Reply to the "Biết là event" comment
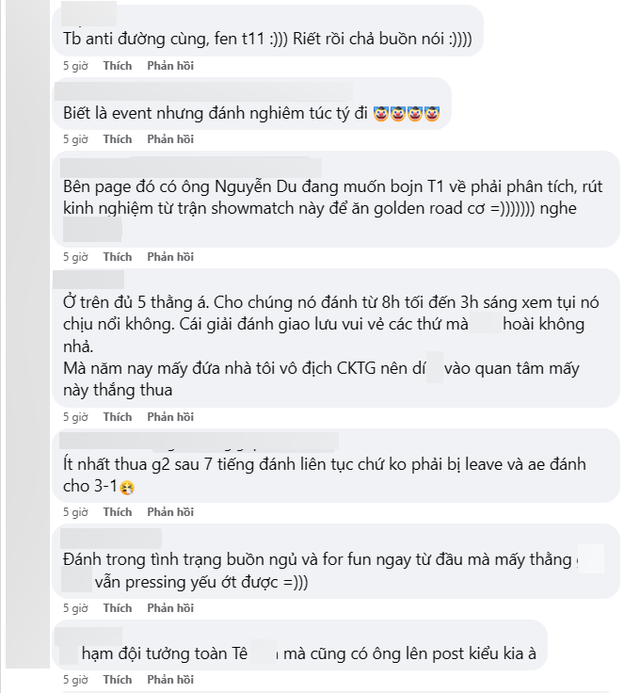This screenshot has width=640, height=693. [x=170, y=139]
